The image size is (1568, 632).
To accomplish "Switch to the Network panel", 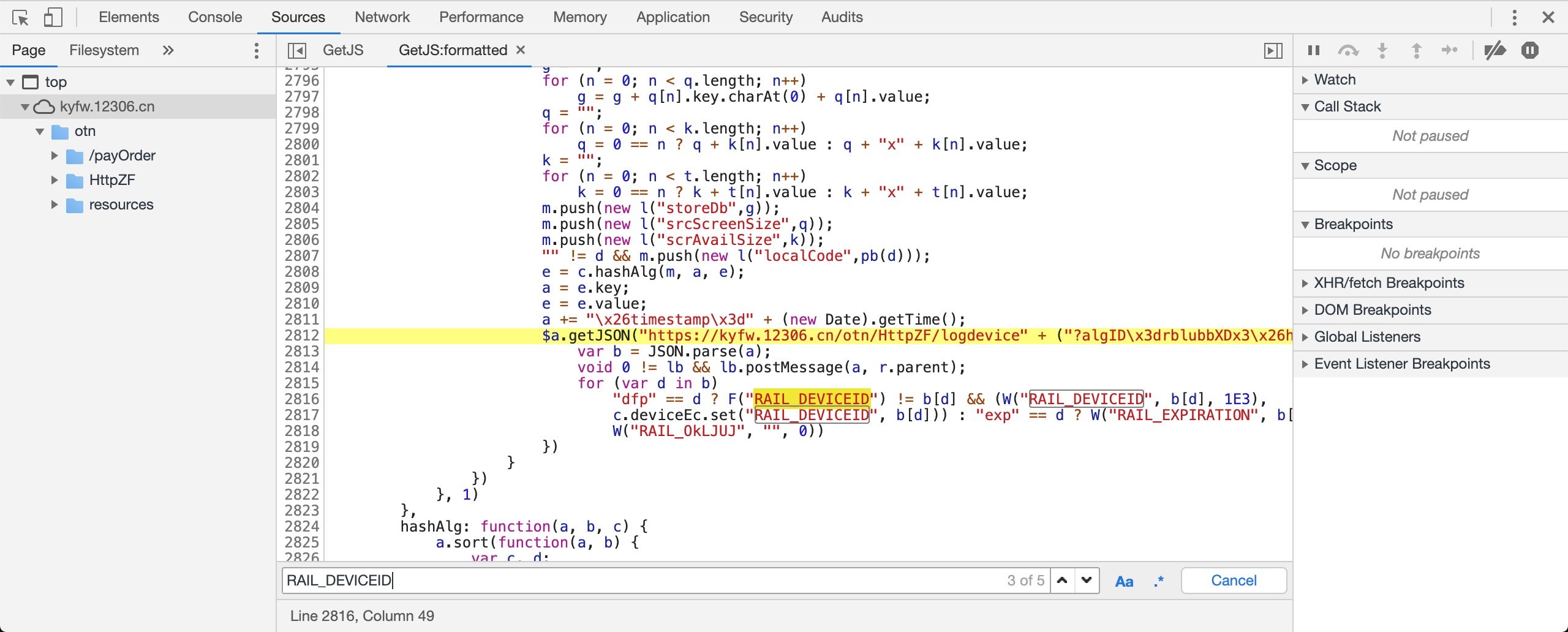I will coord(382,17).
